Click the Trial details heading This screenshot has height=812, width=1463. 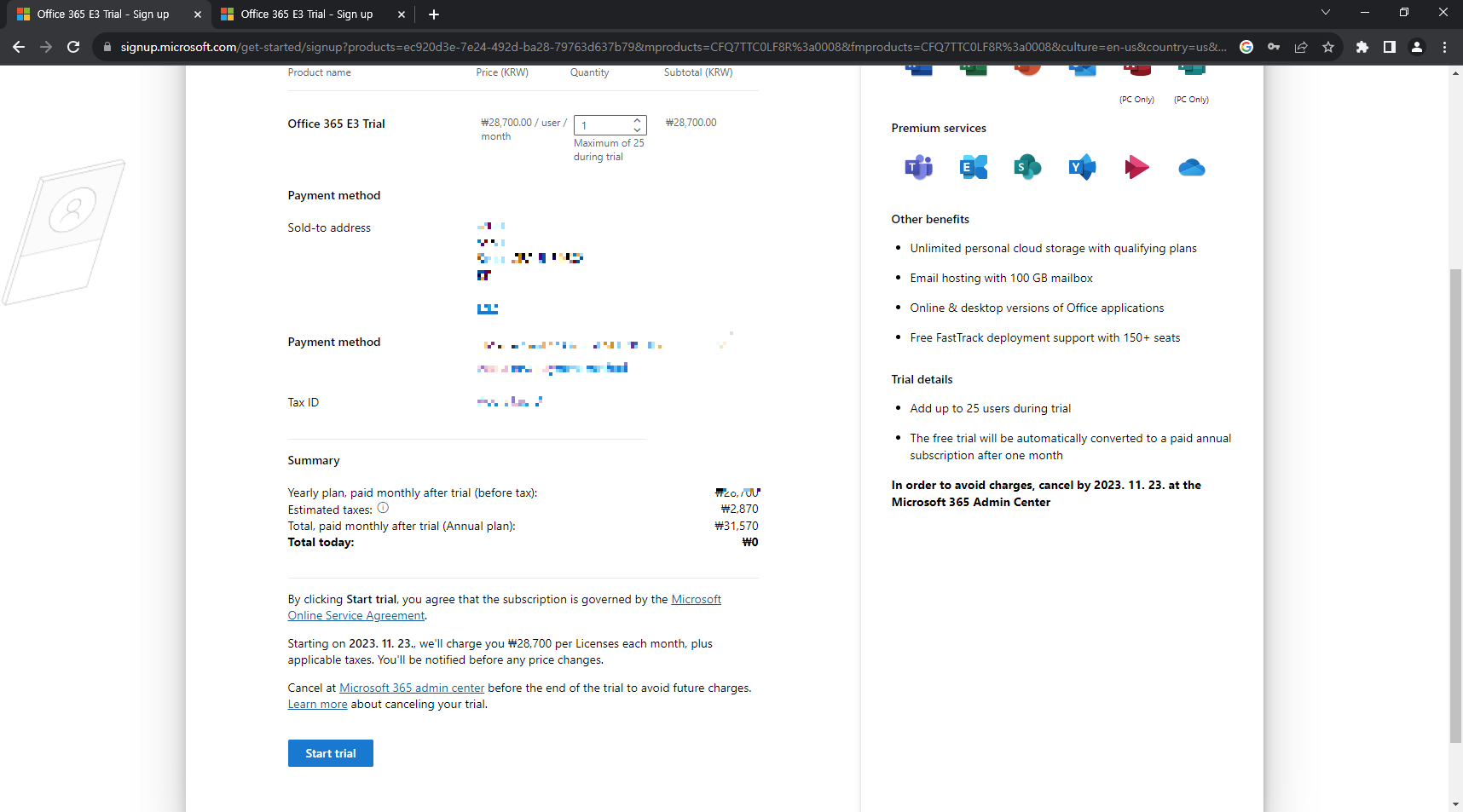pyautogui.click(x=922, y=379)
